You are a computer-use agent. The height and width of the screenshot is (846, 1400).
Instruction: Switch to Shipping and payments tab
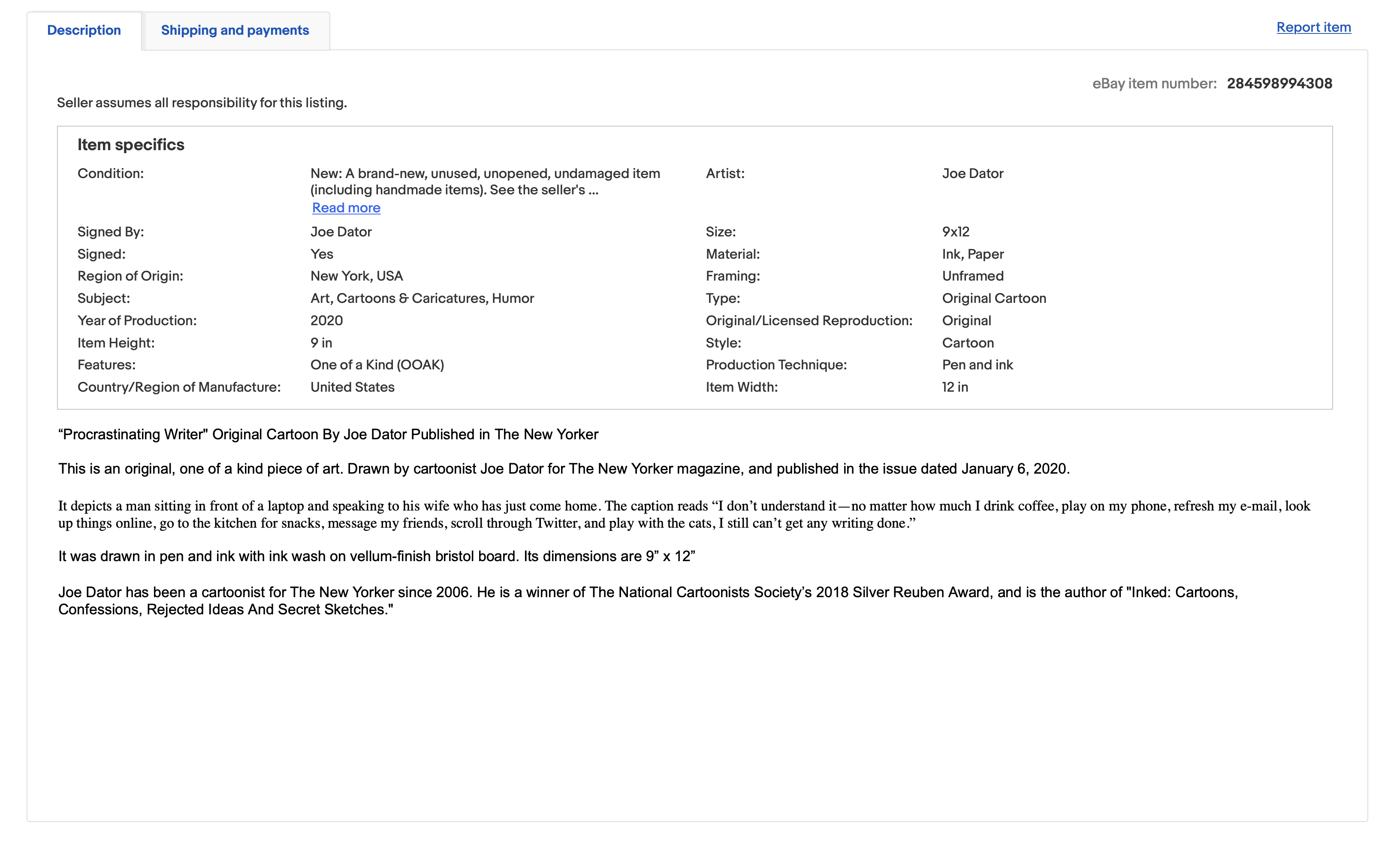[x=235, y=30]
